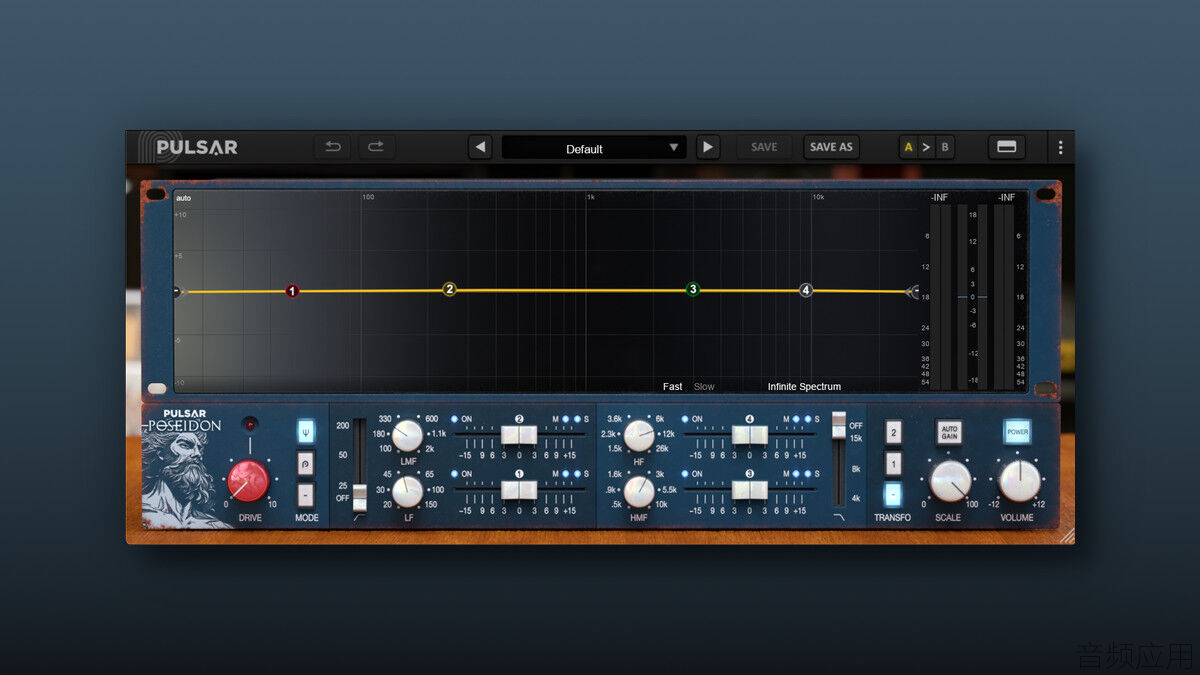This screenshot has width=1200, height=675.
Task: Click the SAVE AS button
Action: (x=831, y=147)
